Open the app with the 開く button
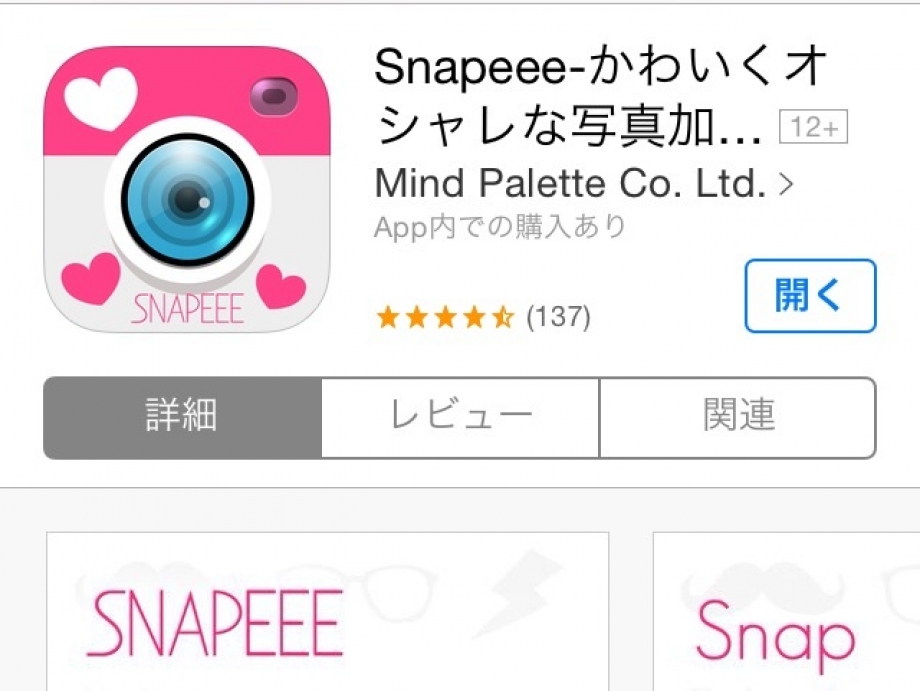 [810, 296]
